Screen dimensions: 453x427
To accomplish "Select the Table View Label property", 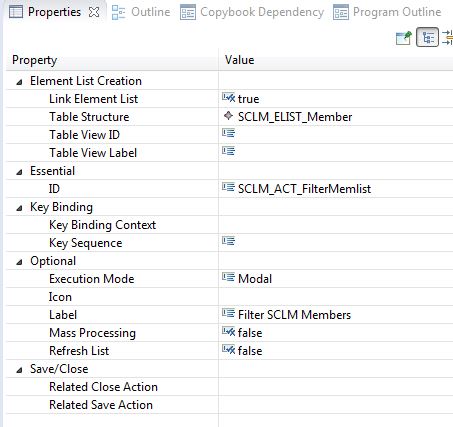I will click(93, 153).
